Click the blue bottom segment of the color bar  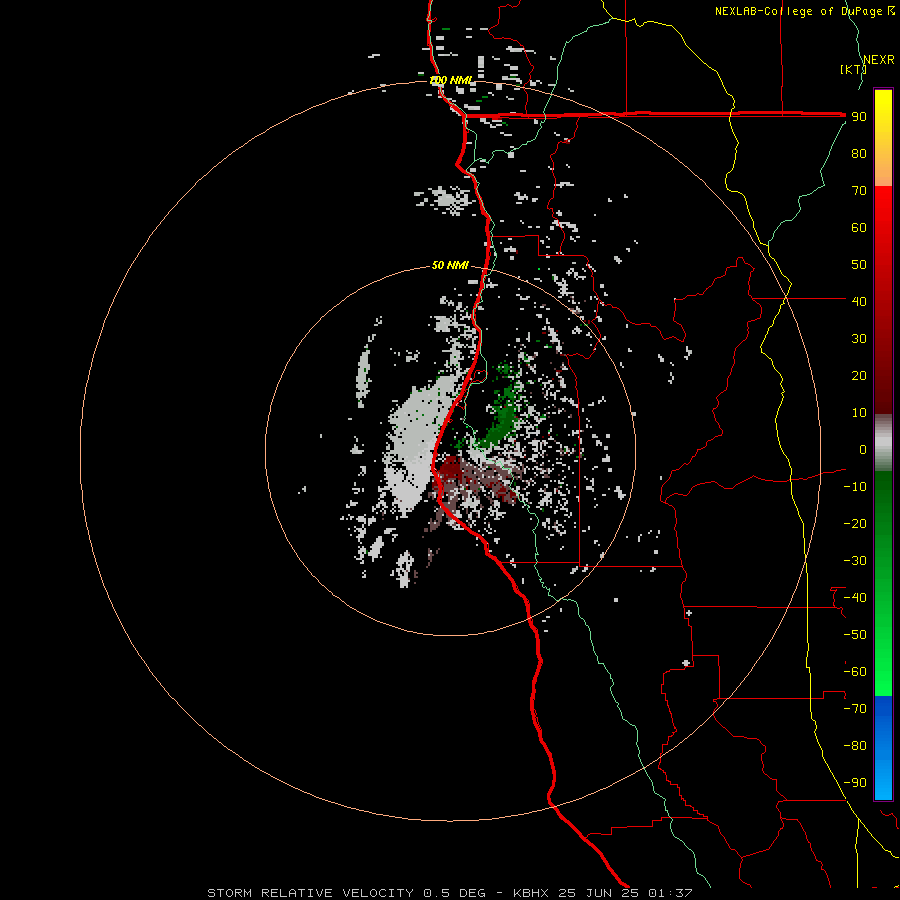[x=883, y=748]
